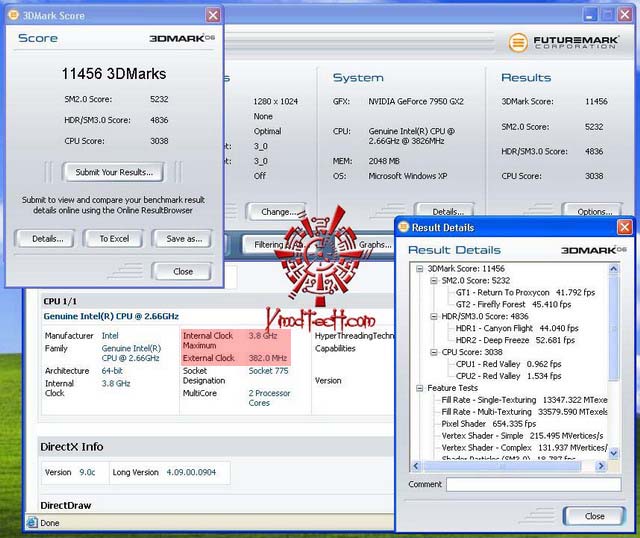Click inside the Comment input field
This screenshot has width=640, height=538.
click(533, 485)
